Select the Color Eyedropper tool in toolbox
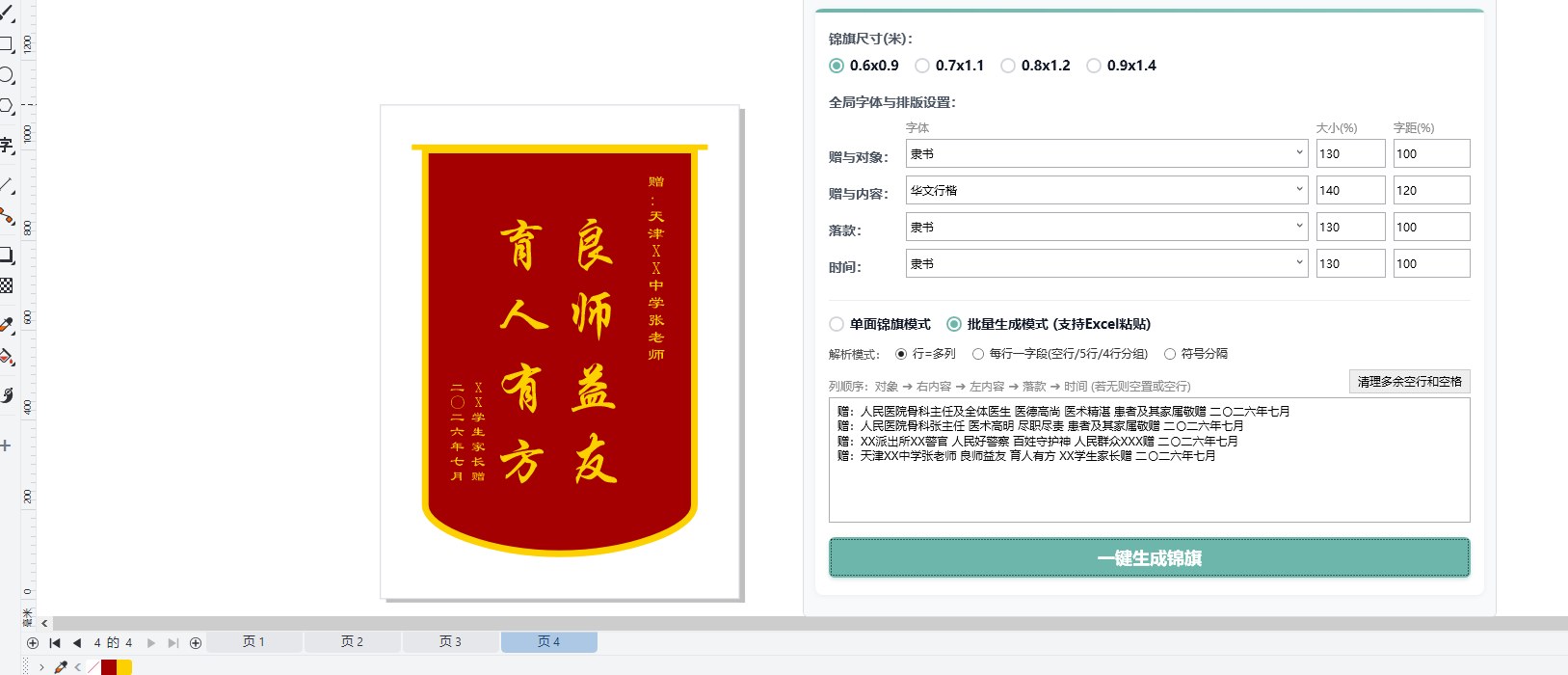This screenshot has height=675, width=1568. [6, 325]
